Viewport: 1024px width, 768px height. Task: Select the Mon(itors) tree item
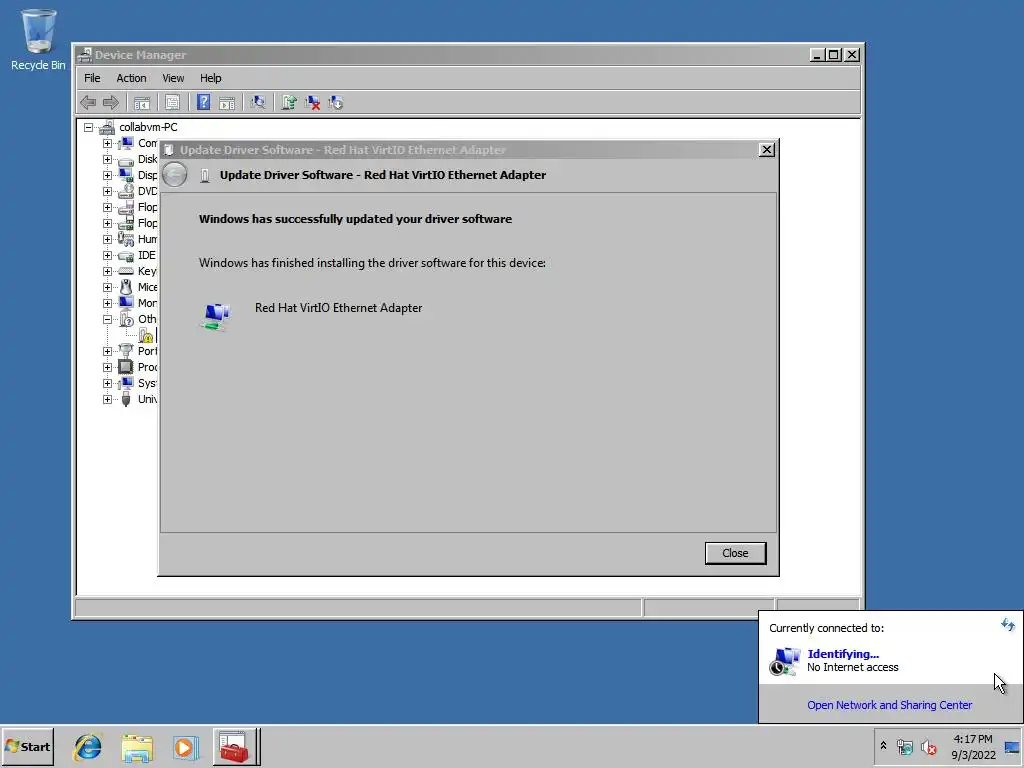click(147, 303)
